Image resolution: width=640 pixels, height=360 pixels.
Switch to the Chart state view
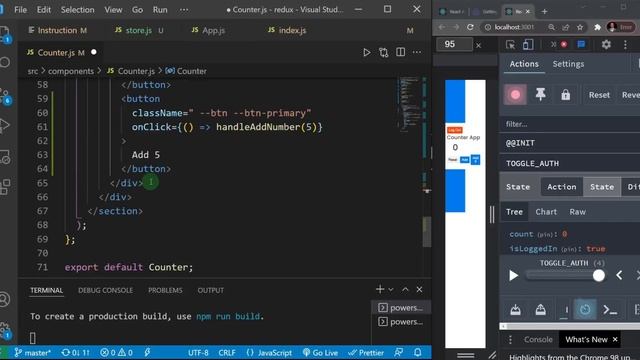coord(546,211)
